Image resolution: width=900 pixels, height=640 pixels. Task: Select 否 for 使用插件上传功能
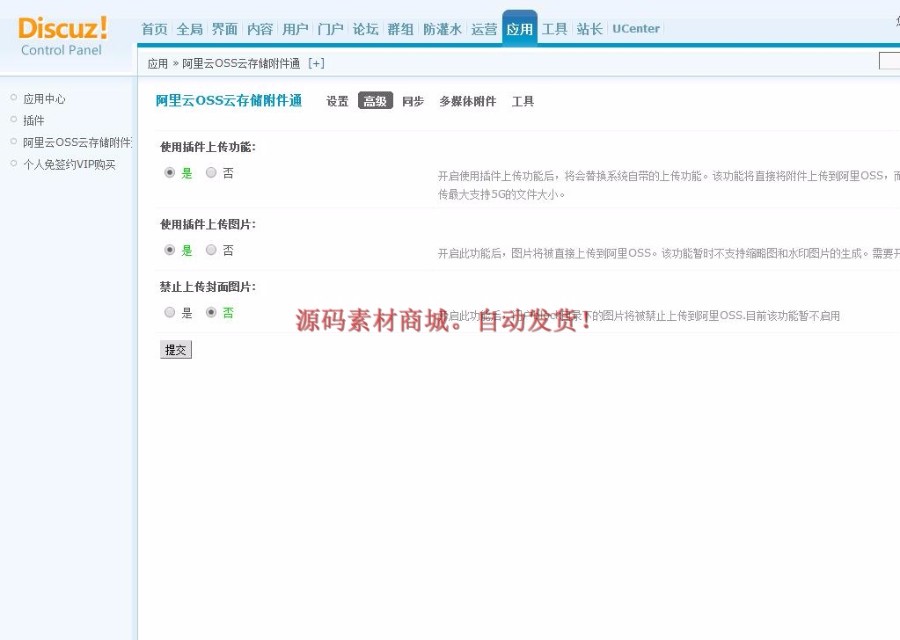(x=211, y=172)
